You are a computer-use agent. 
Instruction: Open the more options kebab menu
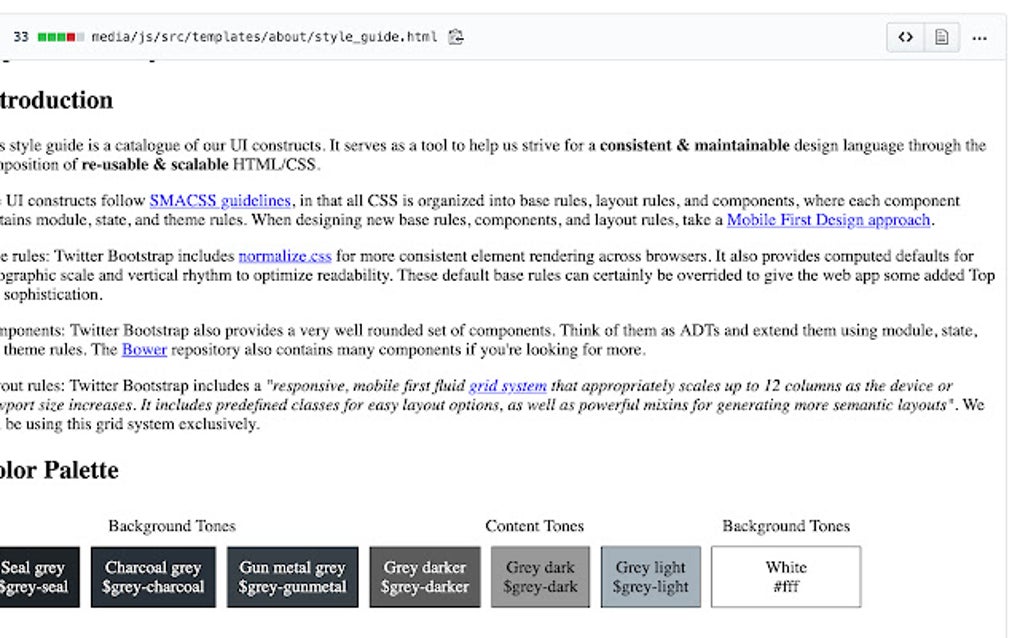click(978, 37)
